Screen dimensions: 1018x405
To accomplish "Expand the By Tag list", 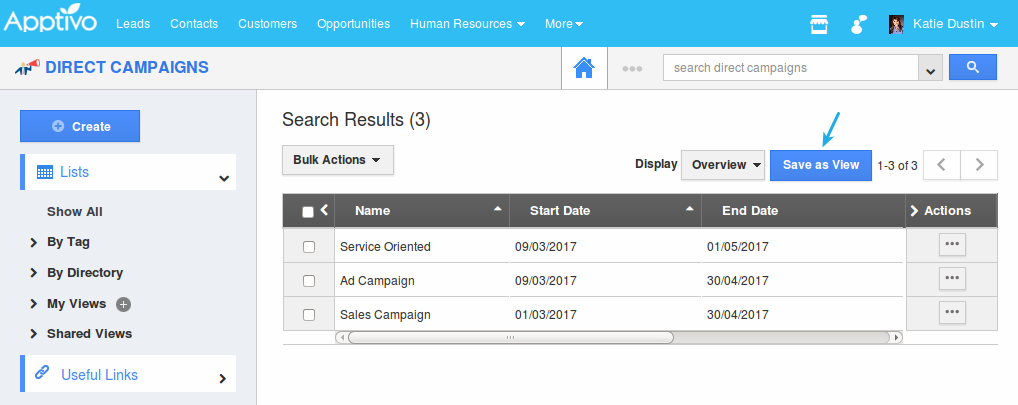I will point(68,242).
